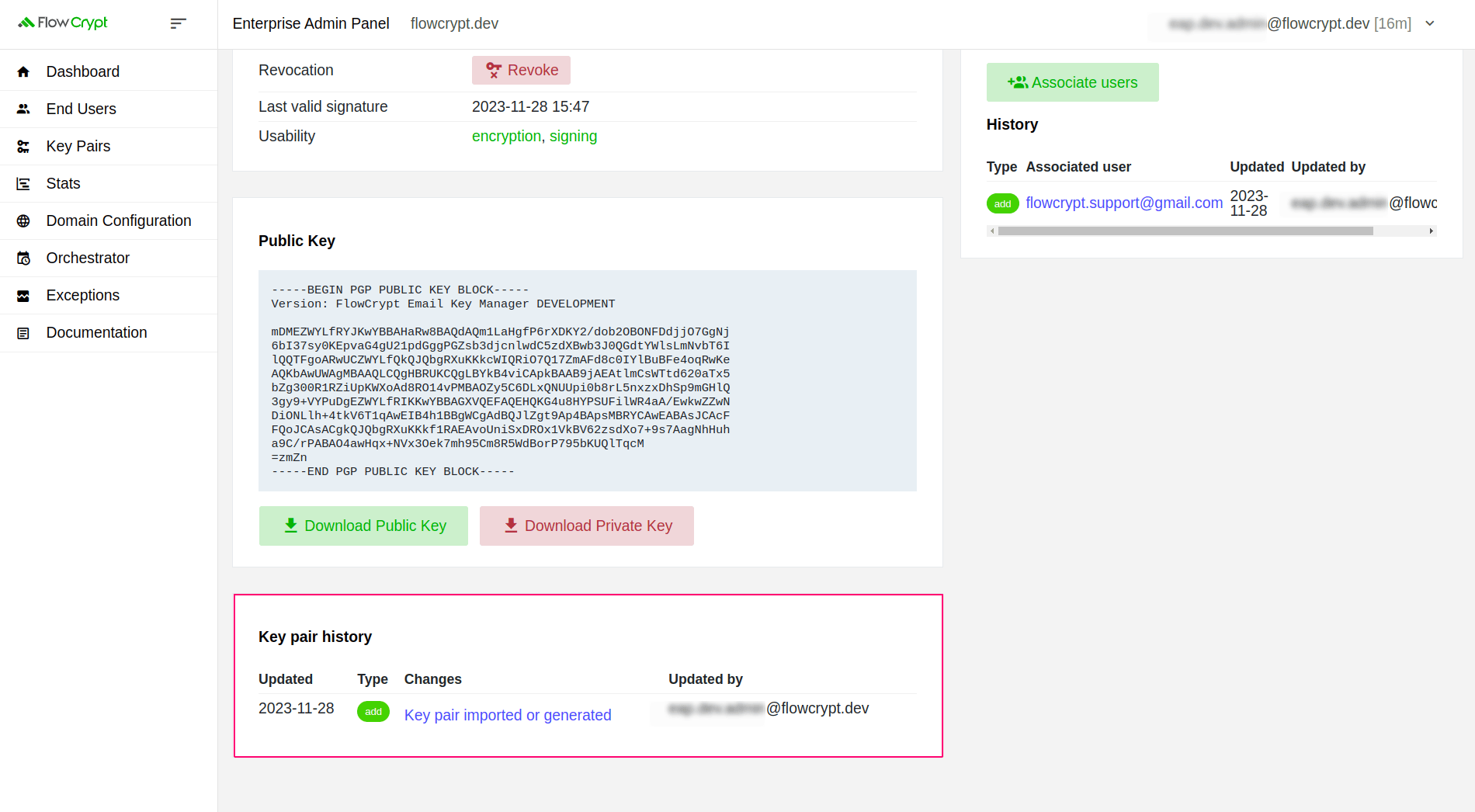Open Documentation
Screen dimensions: 1475x812
click(109, 333)
